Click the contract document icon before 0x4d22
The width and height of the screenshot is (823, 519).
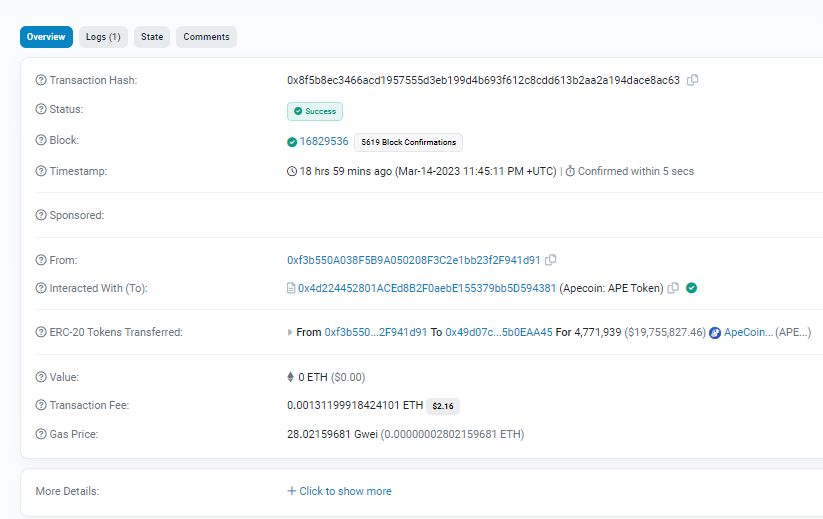click(291, 288)
